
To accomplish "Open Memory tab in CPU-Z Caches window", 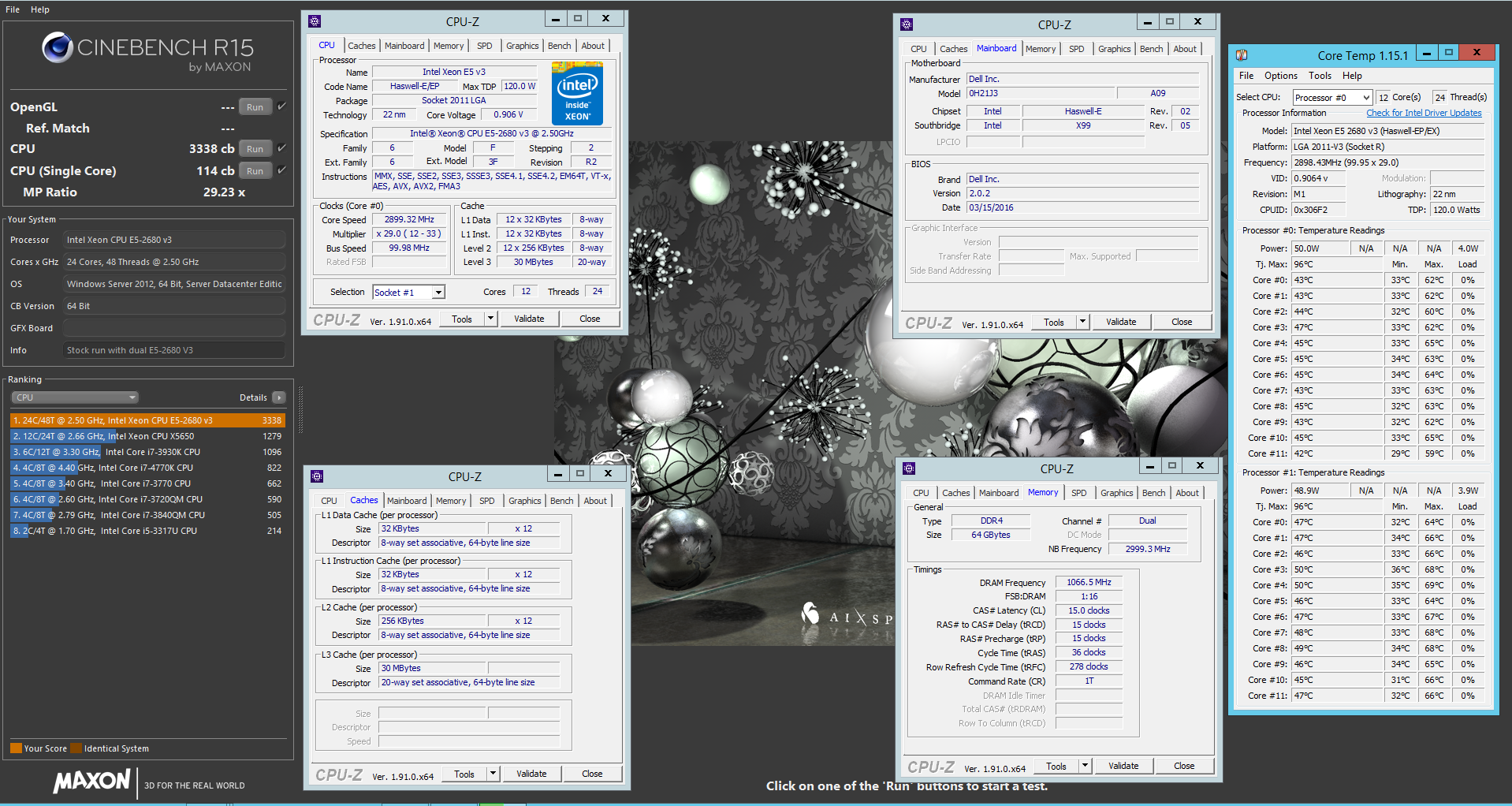I will click(451, 501).
